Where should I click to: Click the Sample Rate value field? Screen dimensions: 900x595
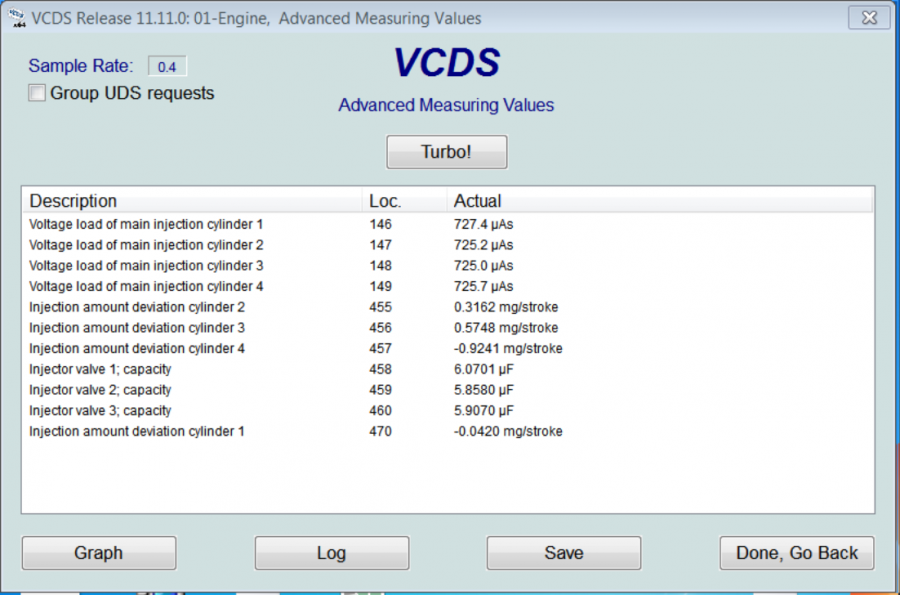tap(167, 67)
